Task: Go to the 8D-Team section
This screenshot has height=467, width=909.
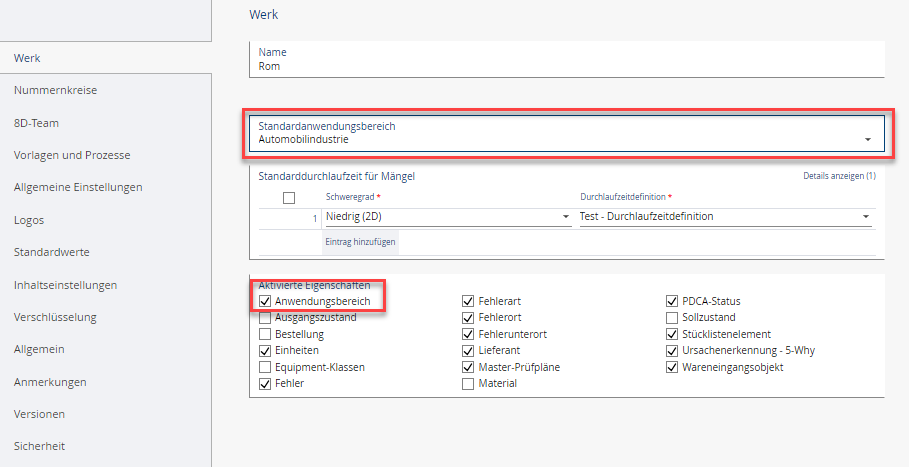Action: pyautogui.click(x=36, y=123)
